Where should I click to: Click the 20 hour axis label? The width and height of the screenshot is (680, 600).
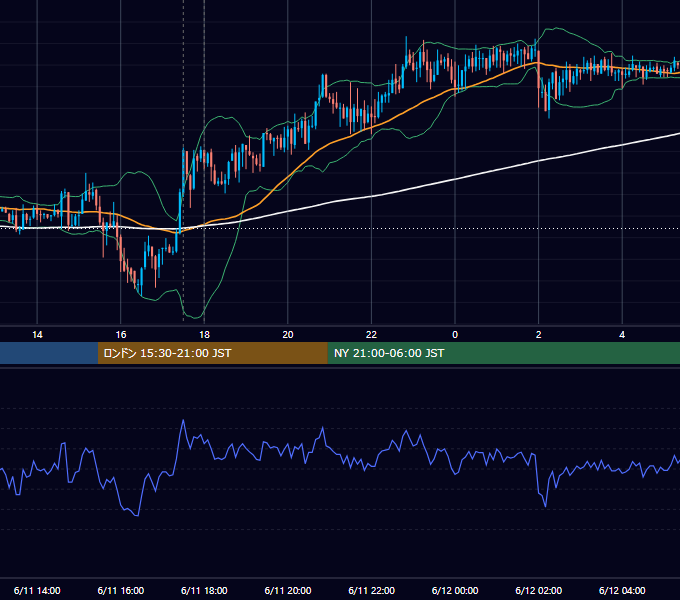288,335
